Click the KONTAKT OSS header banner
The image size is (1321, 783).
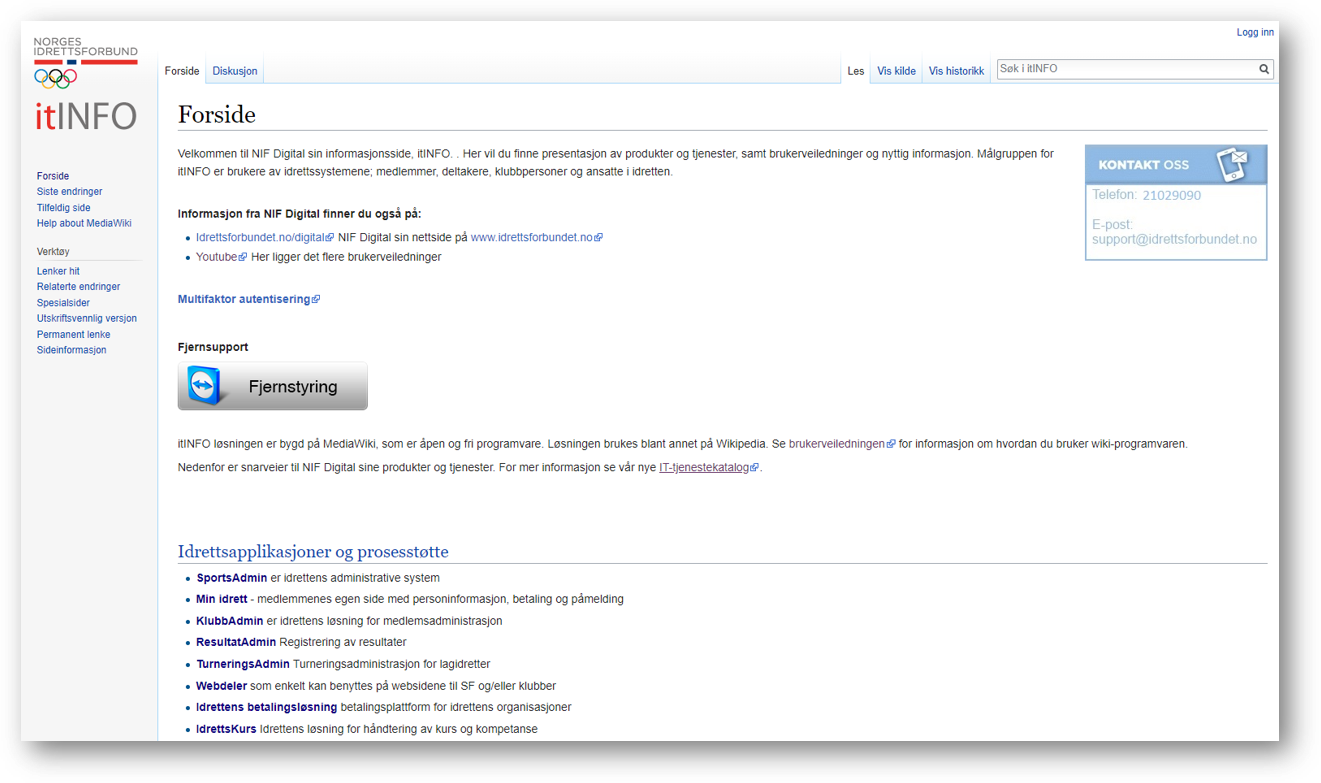coord(1176,165)
